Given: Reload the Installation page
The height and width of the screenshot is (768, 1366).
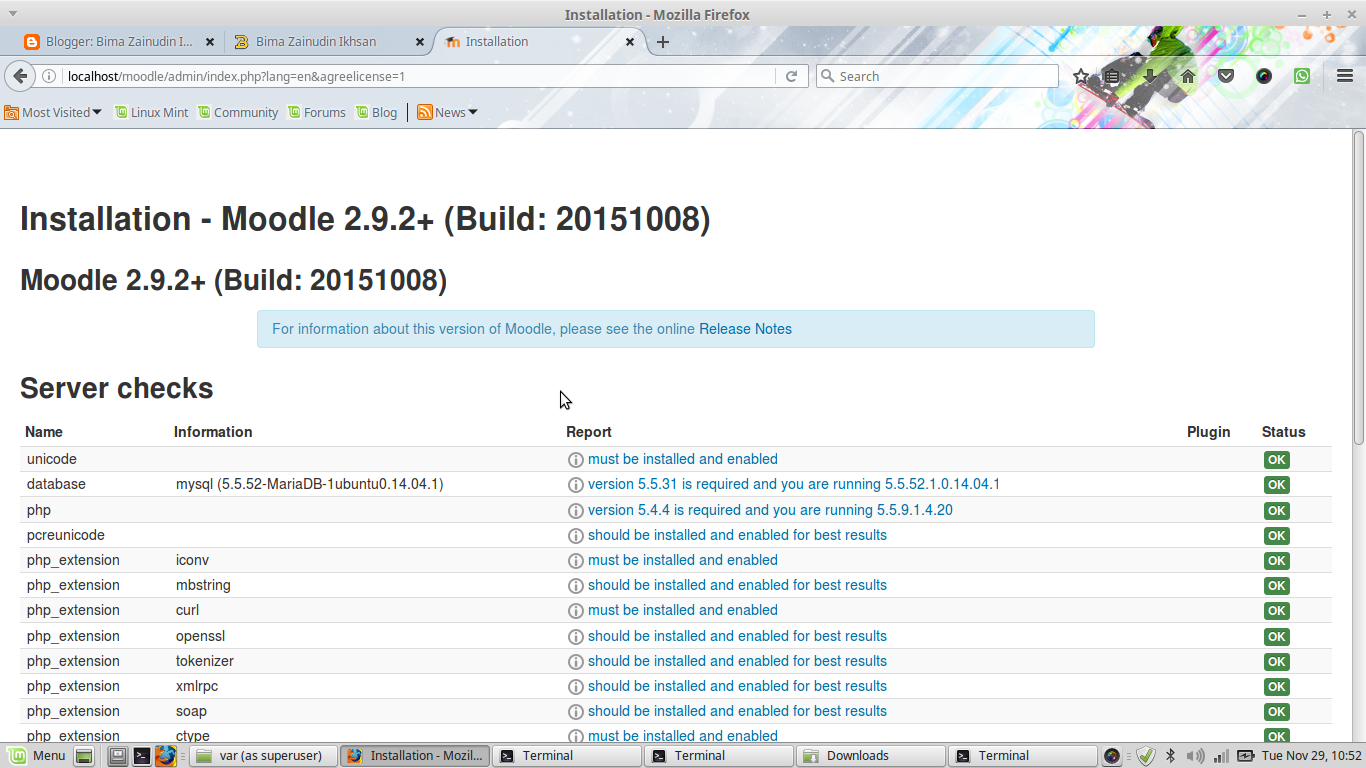Looking at the screenshot, I should (x=791, y=76).
